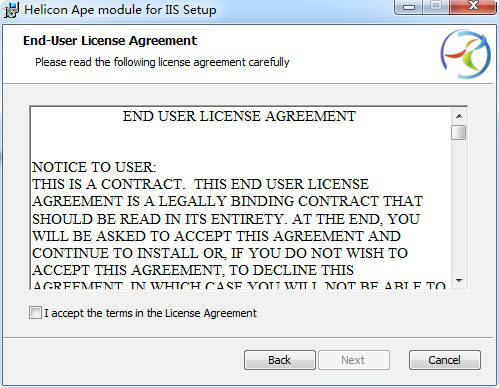Click the license scrollbar up arrow
This screenshot has width=499, height=388.
tap(459, 116)
